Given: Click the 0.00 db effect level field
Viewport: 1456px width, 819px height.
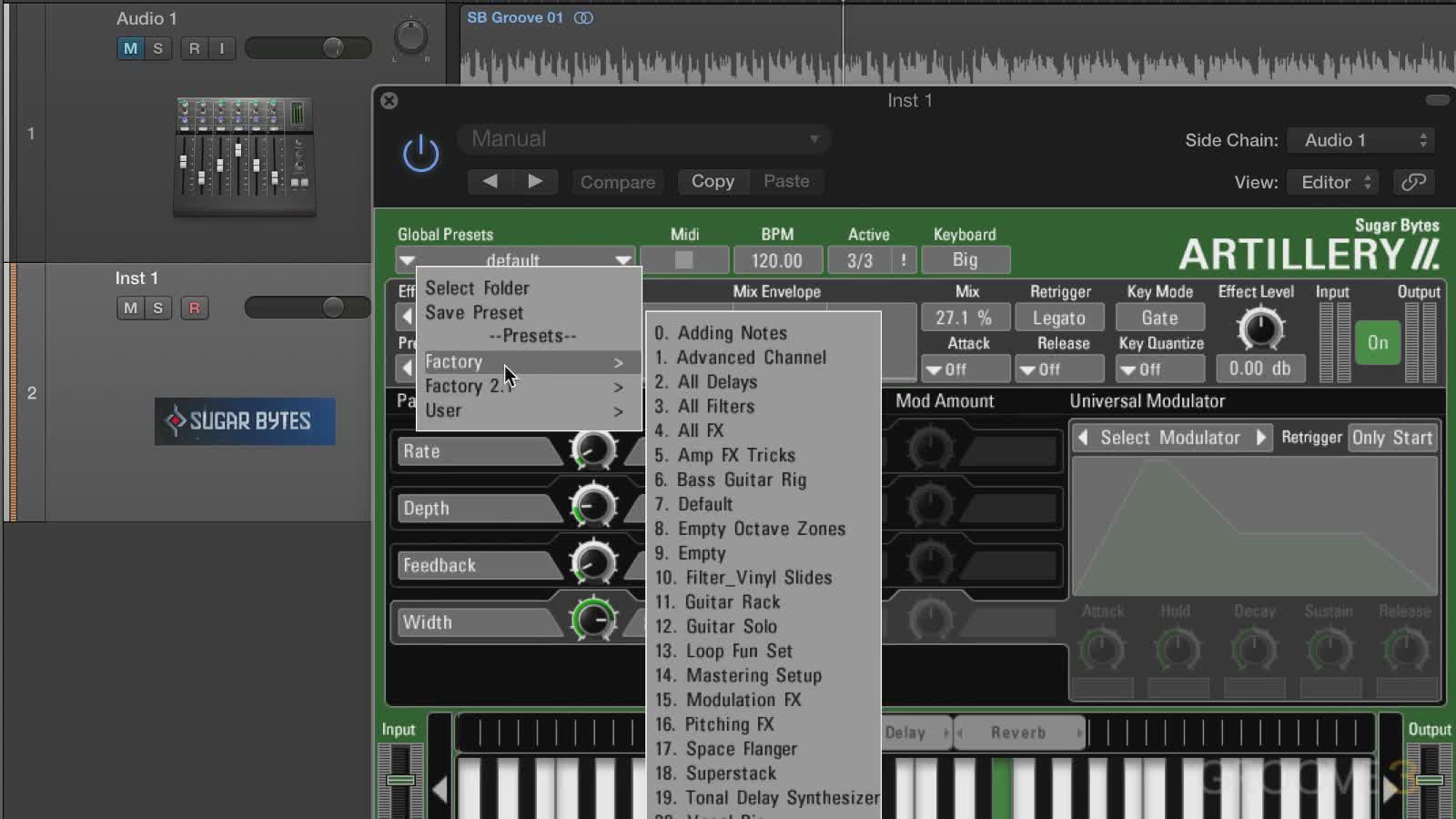Looking at the screenshot, I should (x=1260, y=369).
